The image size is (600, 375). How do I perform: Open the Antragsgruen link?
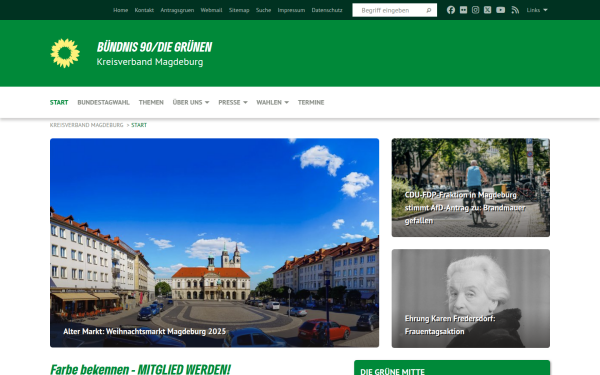pyautogui.click(x=177, y=10)
